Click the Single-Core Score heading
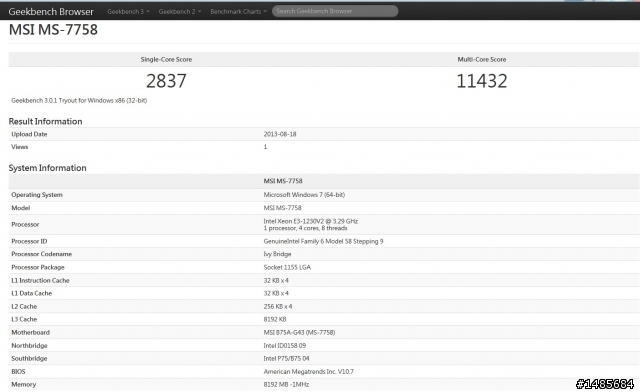Screen dimensions: 640x392 tap(166, 59)
